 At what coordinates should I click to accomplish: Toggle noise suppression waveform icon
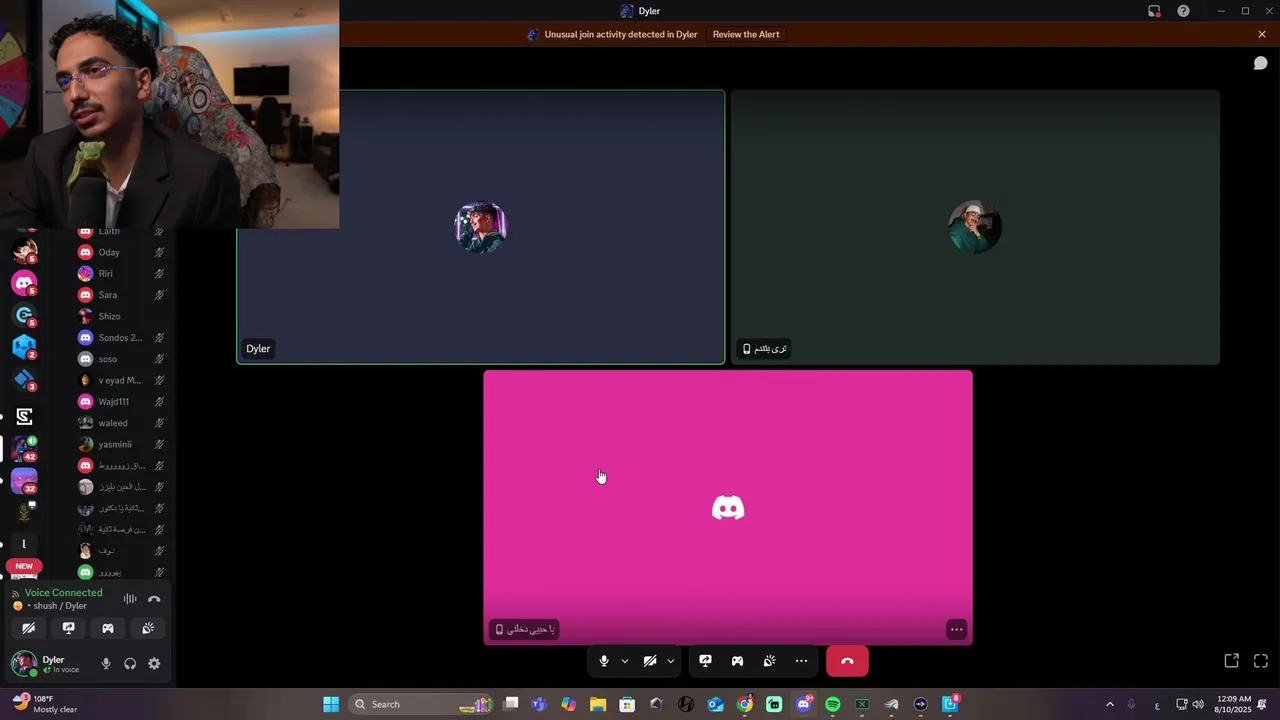point(130,599)
